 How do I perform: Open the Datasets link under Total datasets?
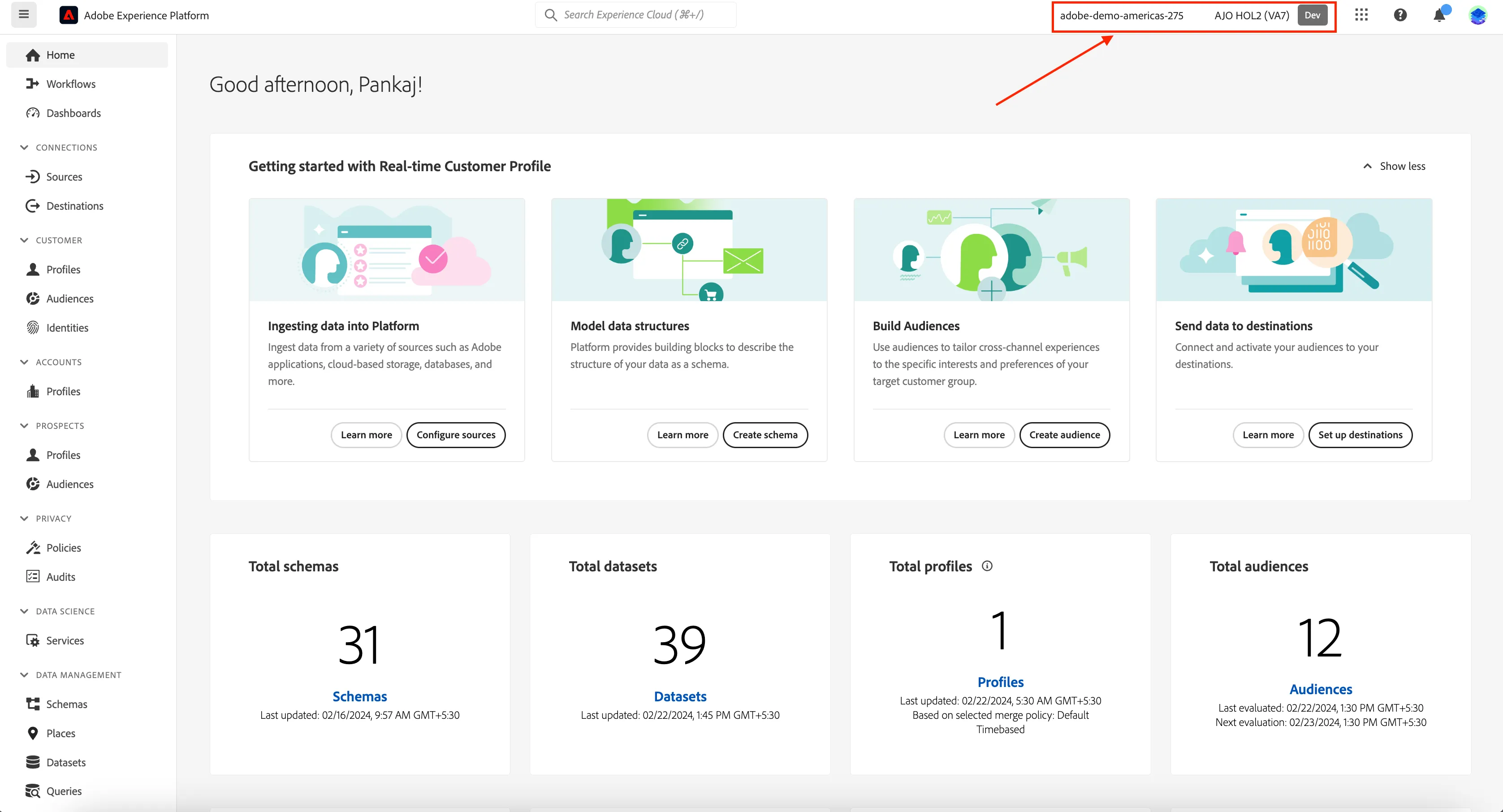tap(680, 696)
